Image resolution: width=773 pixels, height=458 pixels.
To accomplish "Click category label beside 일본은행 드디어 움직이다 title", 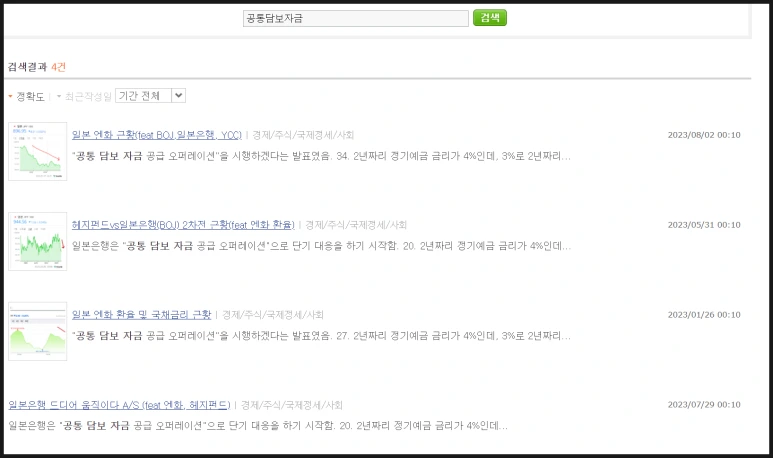I will tap(291, 405).
